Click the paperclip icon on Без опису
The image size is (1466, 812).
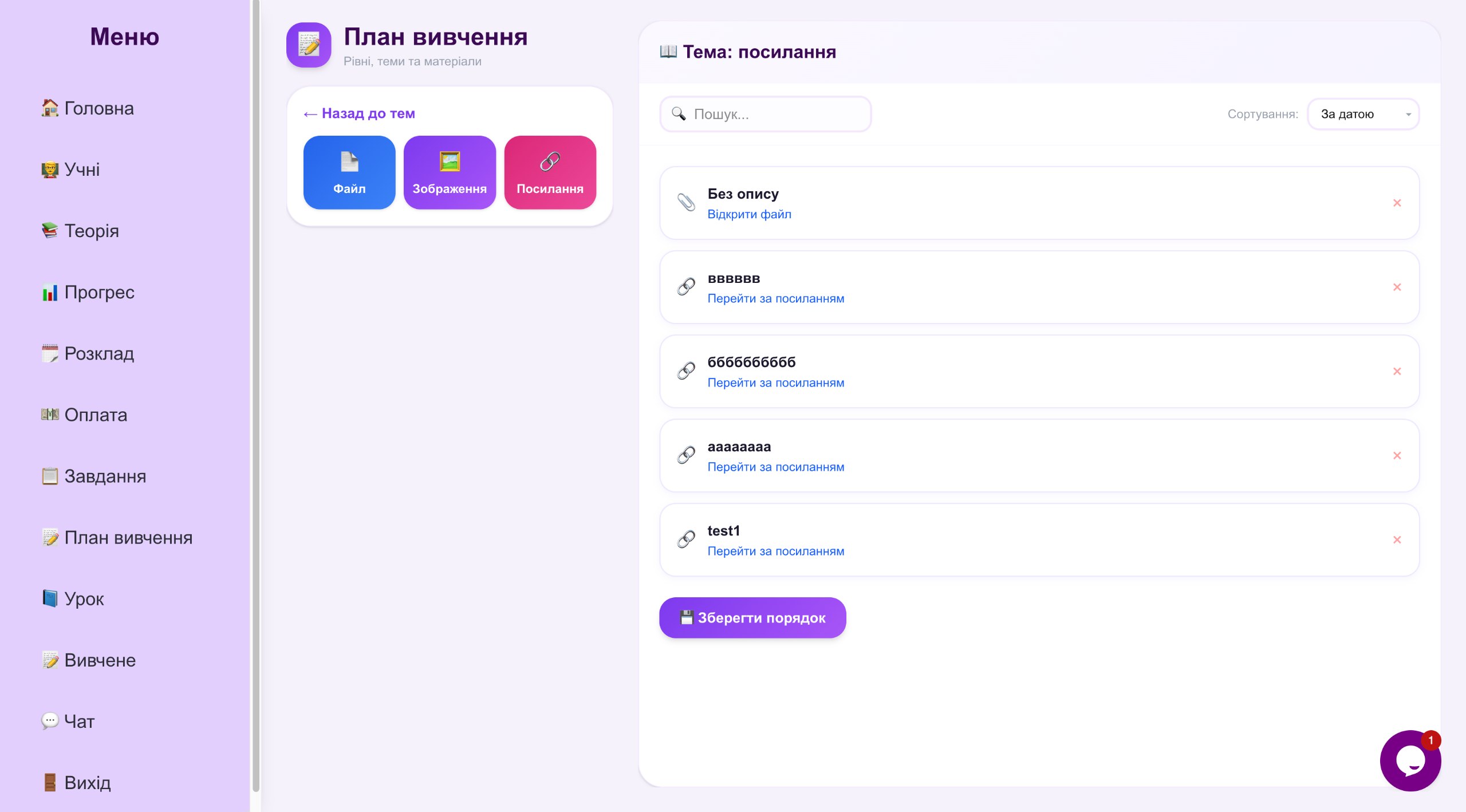pos(686,202)
